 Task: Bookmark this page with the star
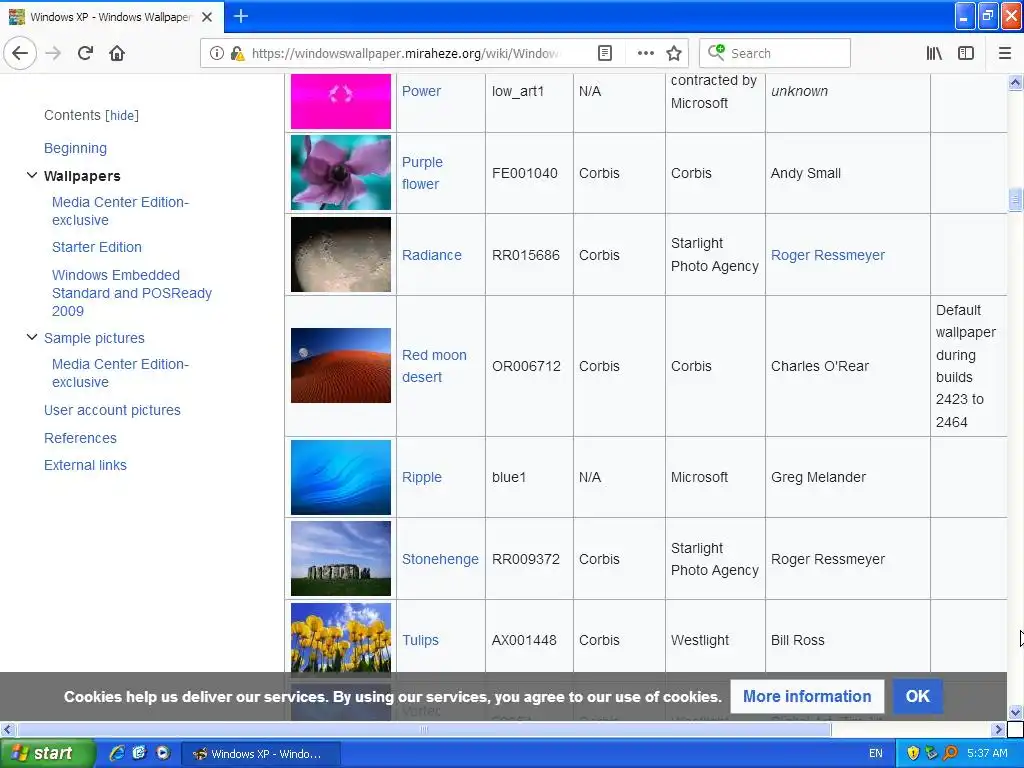tap(674, 53)
